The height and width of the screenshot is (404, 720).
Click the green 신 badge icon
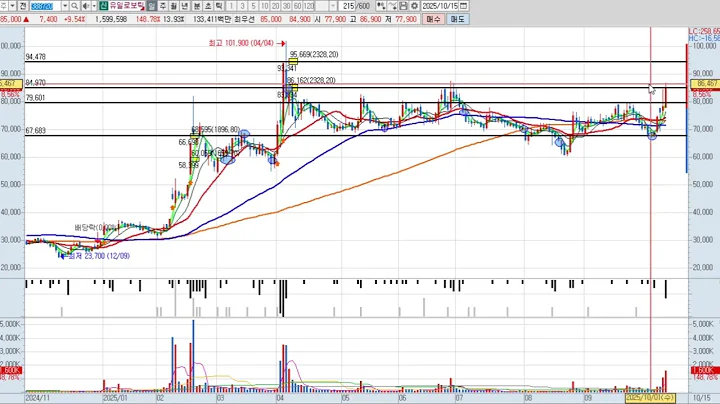click(x=103, y=6)
